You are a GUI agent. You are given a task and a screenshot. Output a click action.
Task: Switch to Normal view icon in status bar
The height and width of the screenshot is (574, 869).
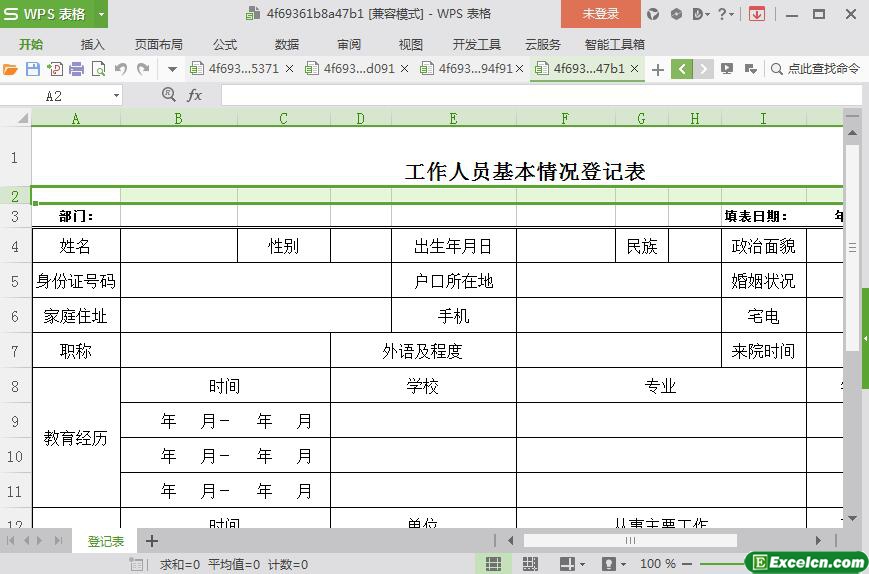click(x=493, y=564)
